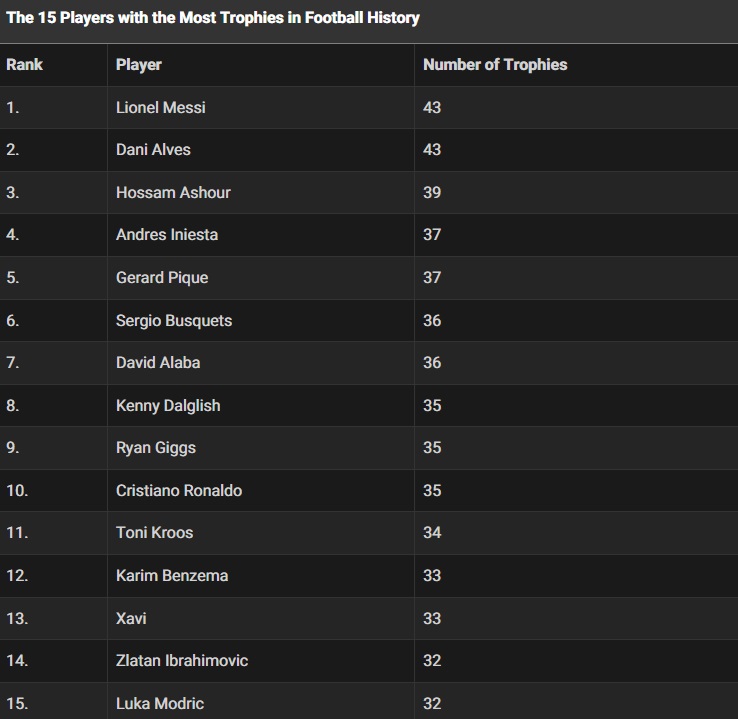Click the Zlatan Ibrahimovic entry

[182, 661]
